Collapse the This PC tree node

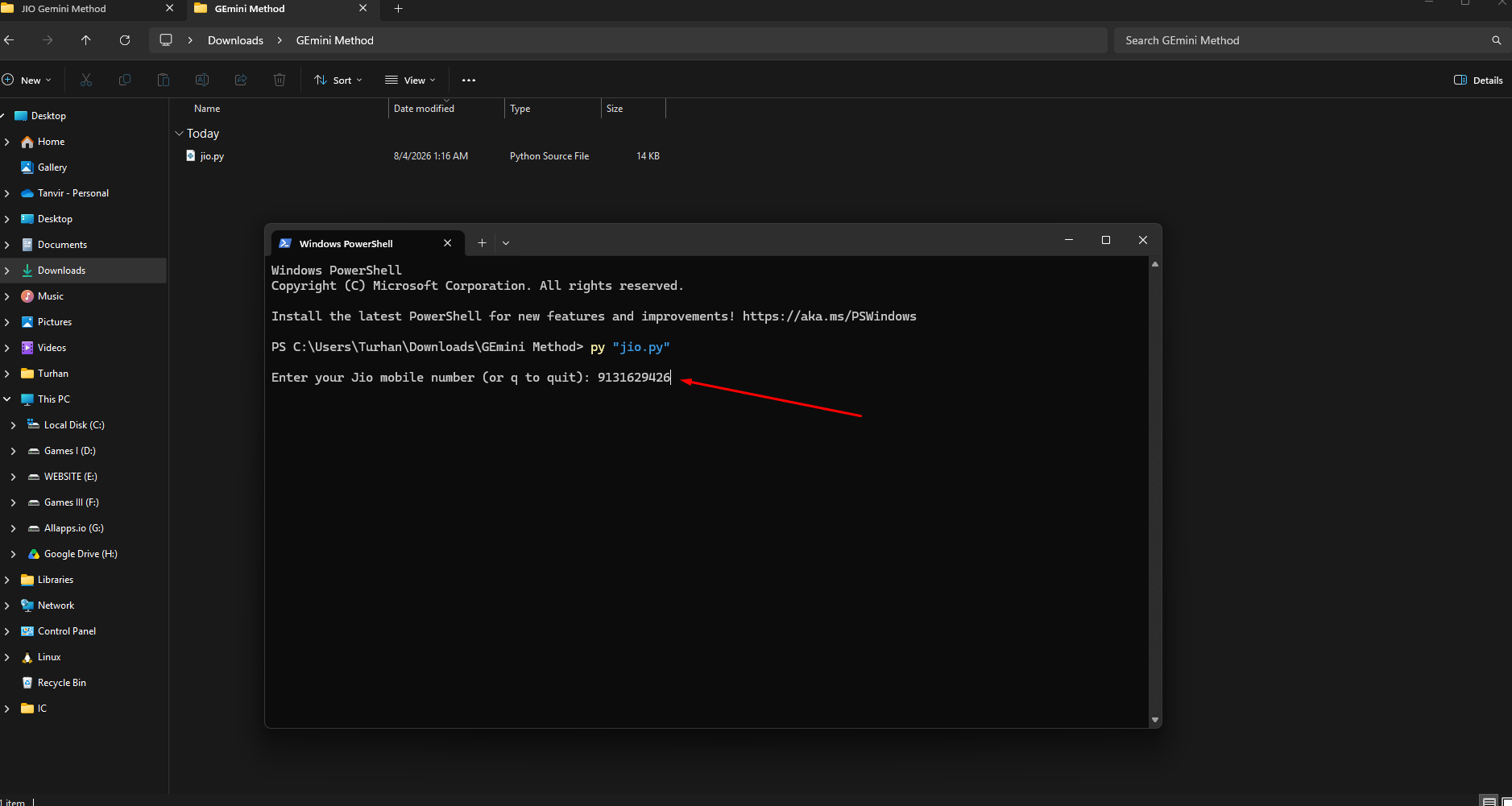pos(7,399)
